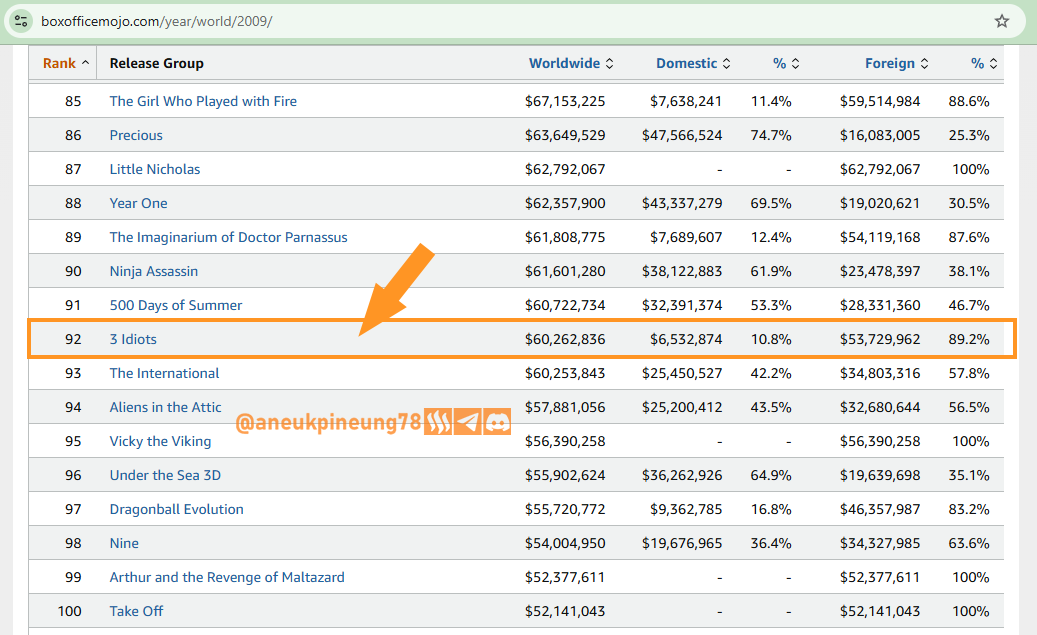Click the boxofficemojo.com URL address field

coord(157,21)
